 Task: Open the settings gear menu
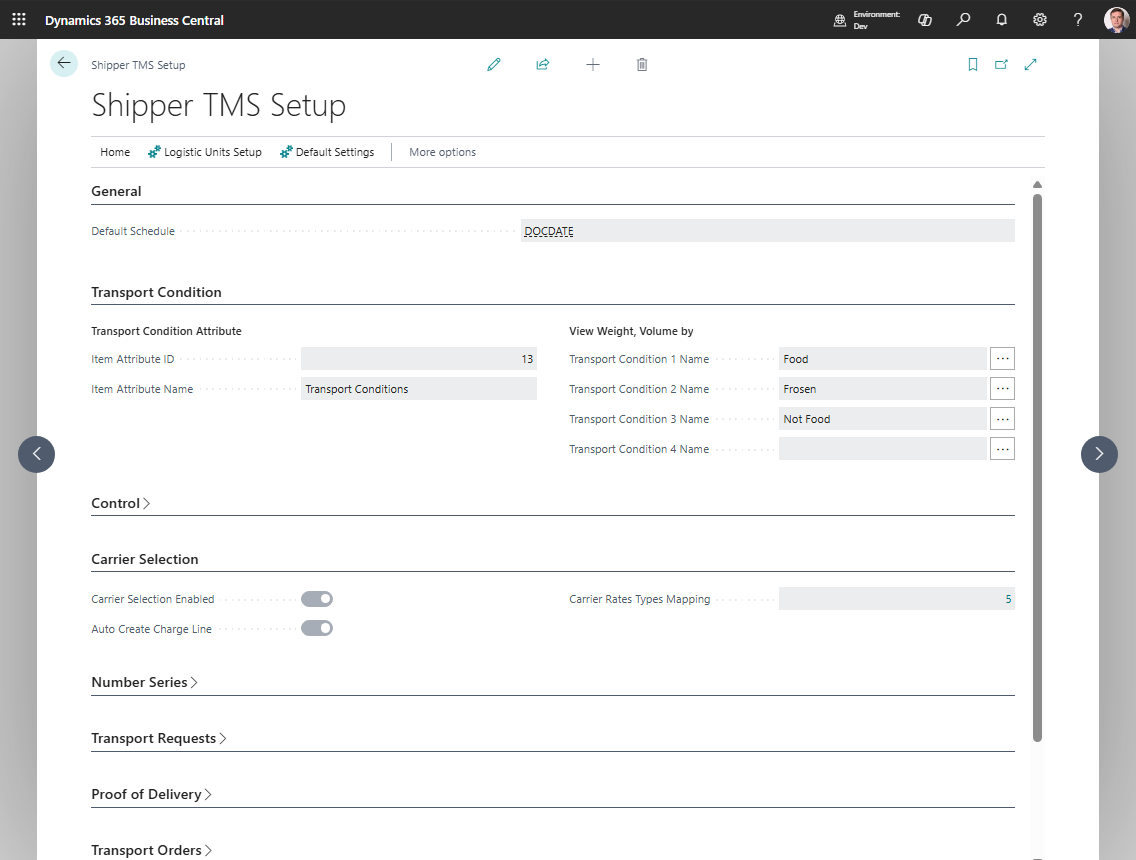(x=1040, y=20)
